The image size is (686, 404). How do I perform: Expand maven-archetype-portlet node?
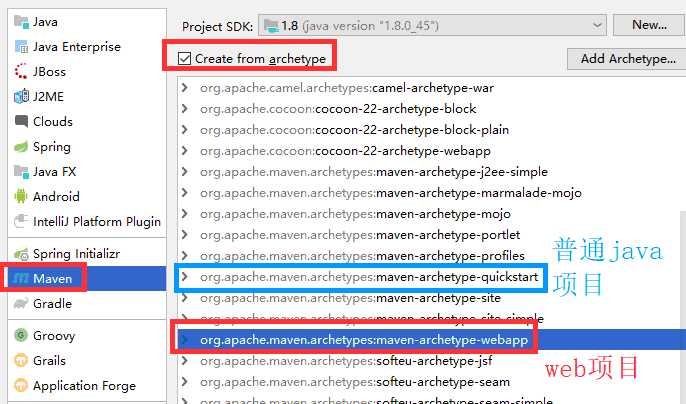[x=185, y=235]
